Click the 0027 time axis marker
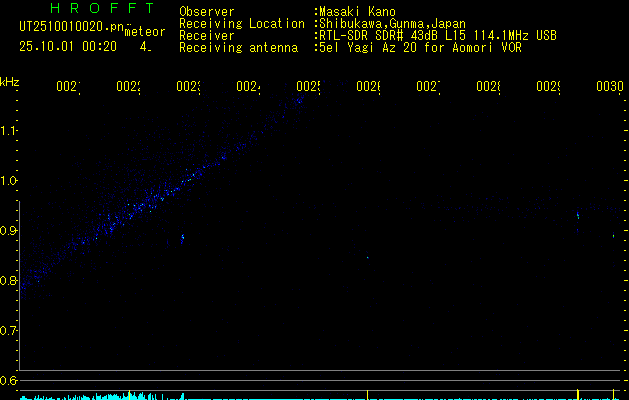The image size is (629, 400). pyautogui.click(x=428, y=86)
